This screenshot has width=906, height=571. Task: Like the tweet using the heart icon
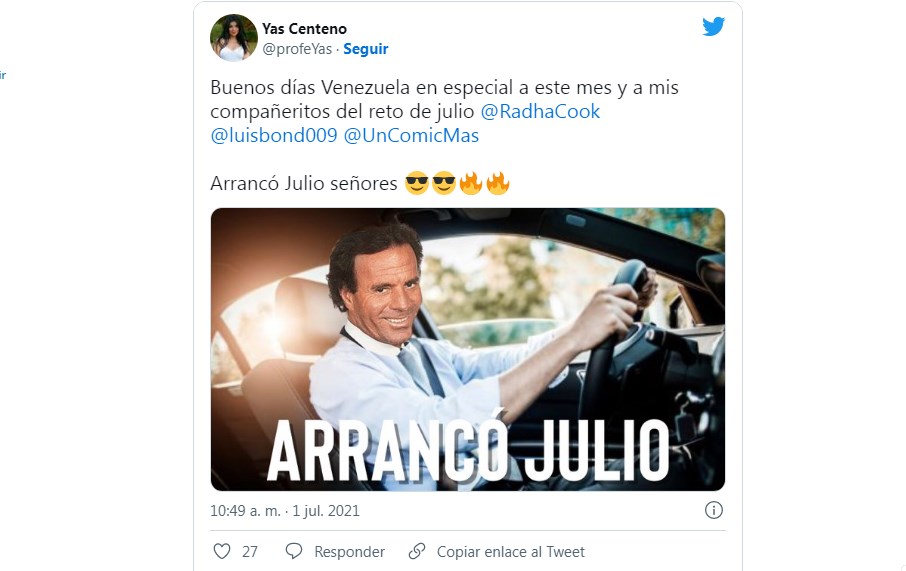[222, 551]
